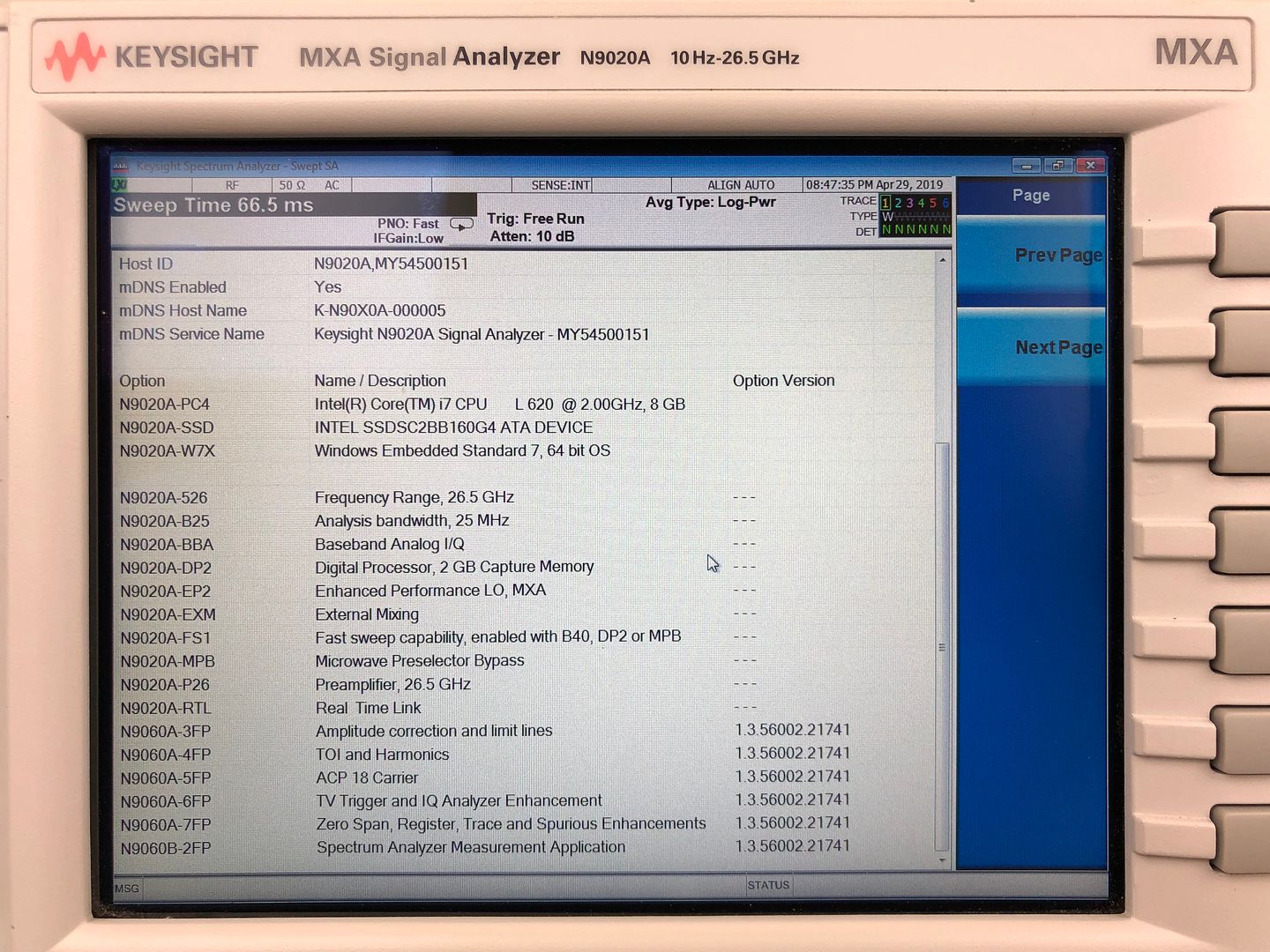Select the Sweep Time 66.5 ms readout

pos(213,205)
